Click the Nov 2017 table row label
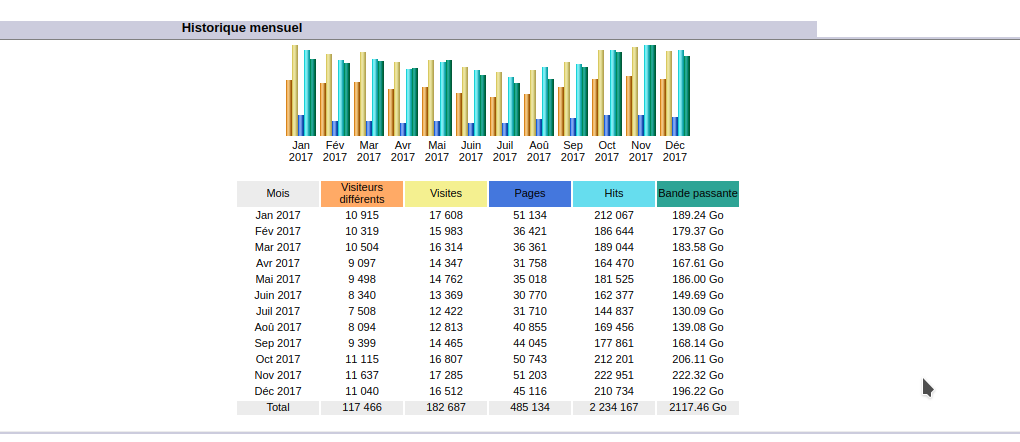Viewport: 1020px width, 442px height. (278, 375)
